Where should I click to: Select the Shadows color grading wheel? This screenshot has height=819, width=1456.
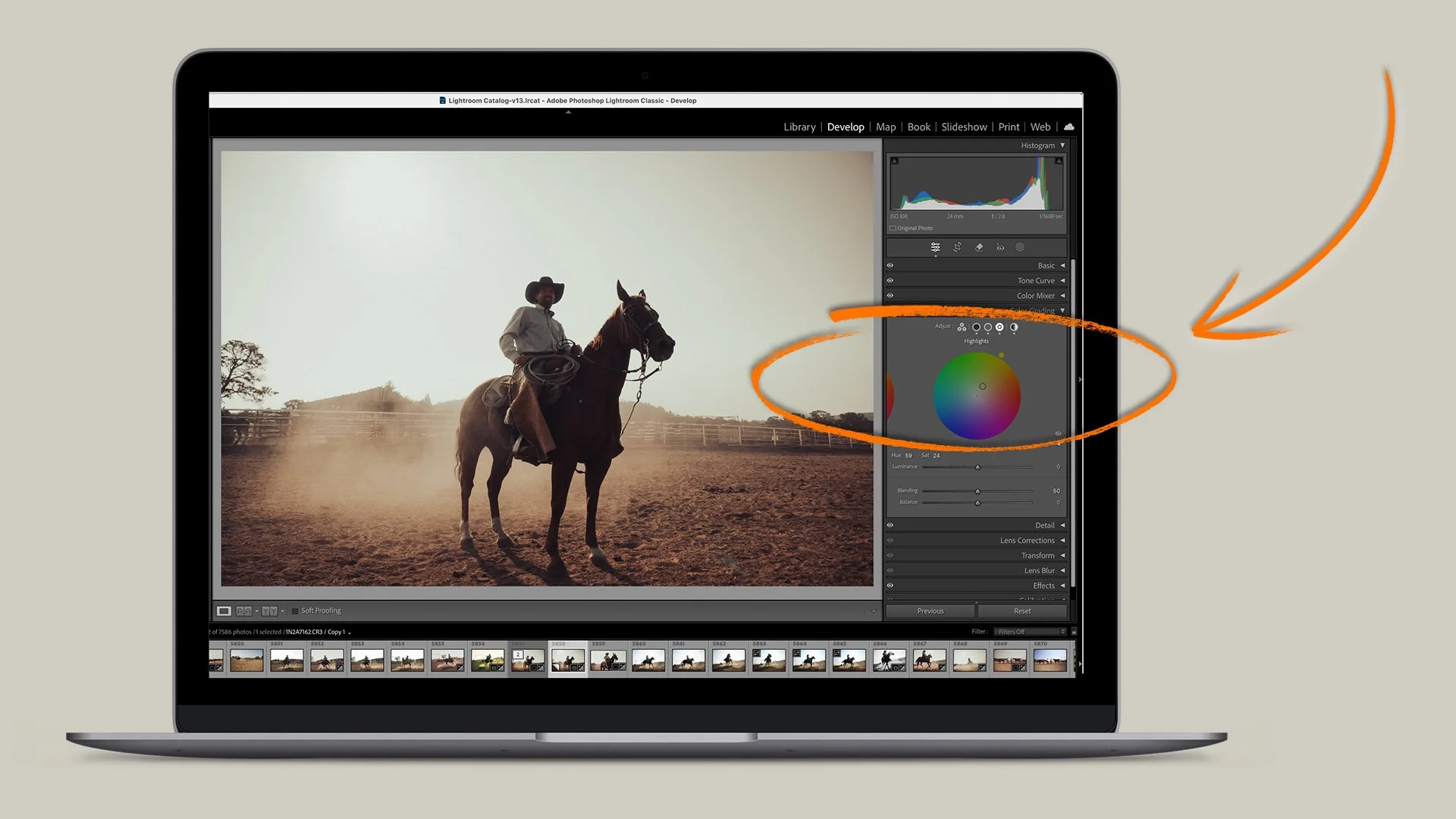click(976, 327)
